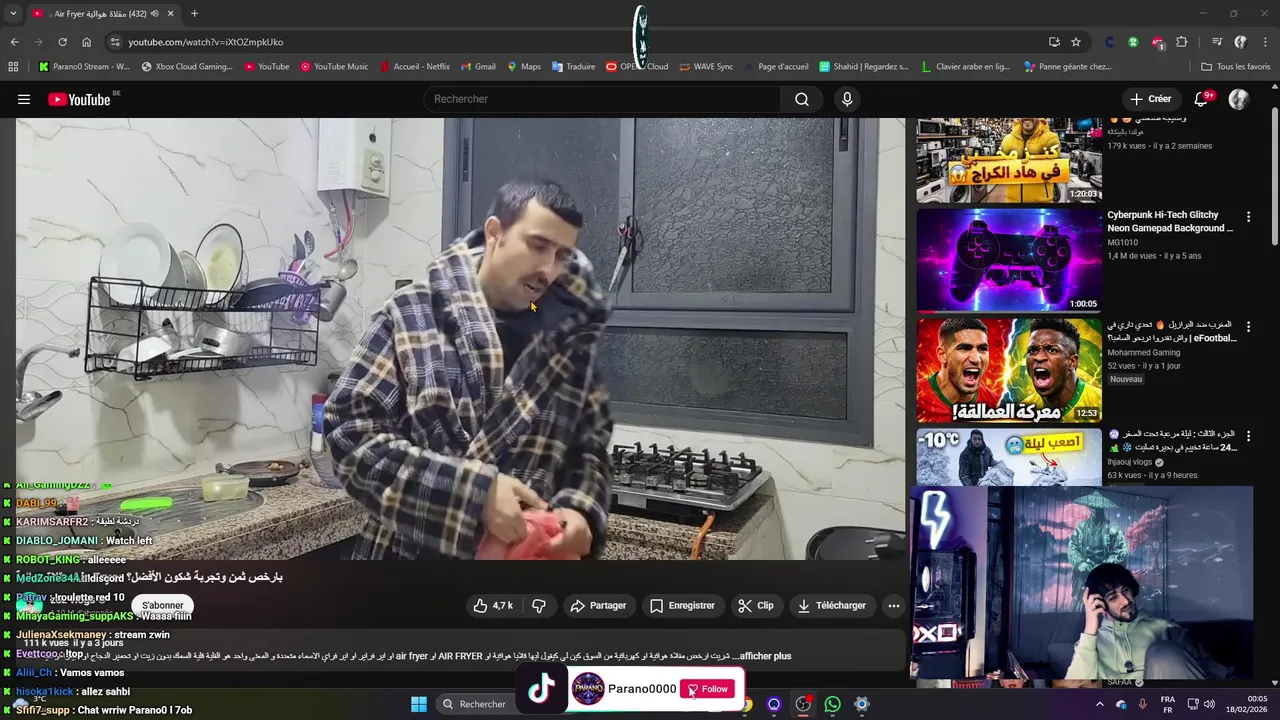
Task: Like the video with 4,7 k thumbs-up
Action: tap(493, 605)
